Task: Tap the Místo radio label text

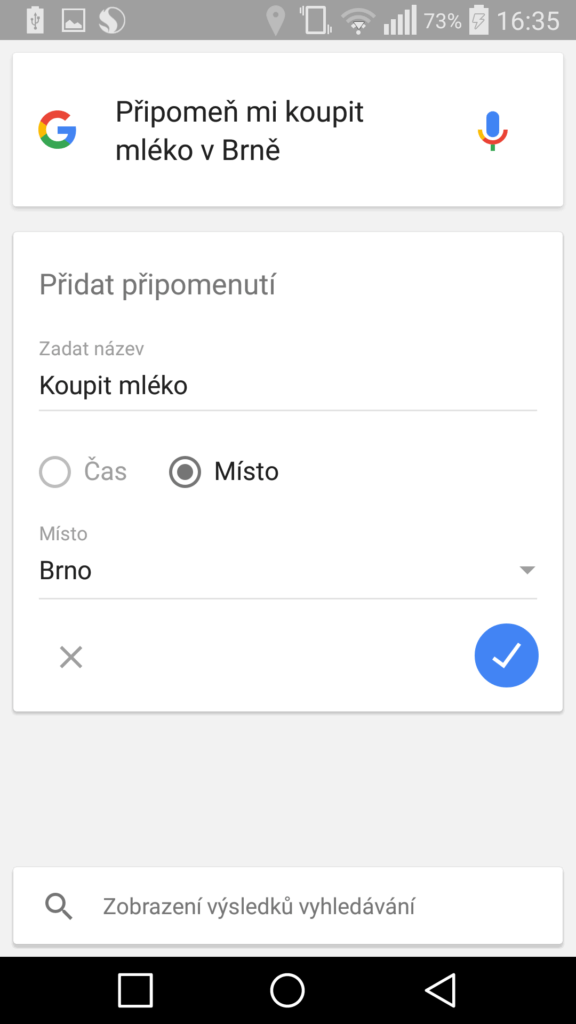Action: (x=246, y=472)
